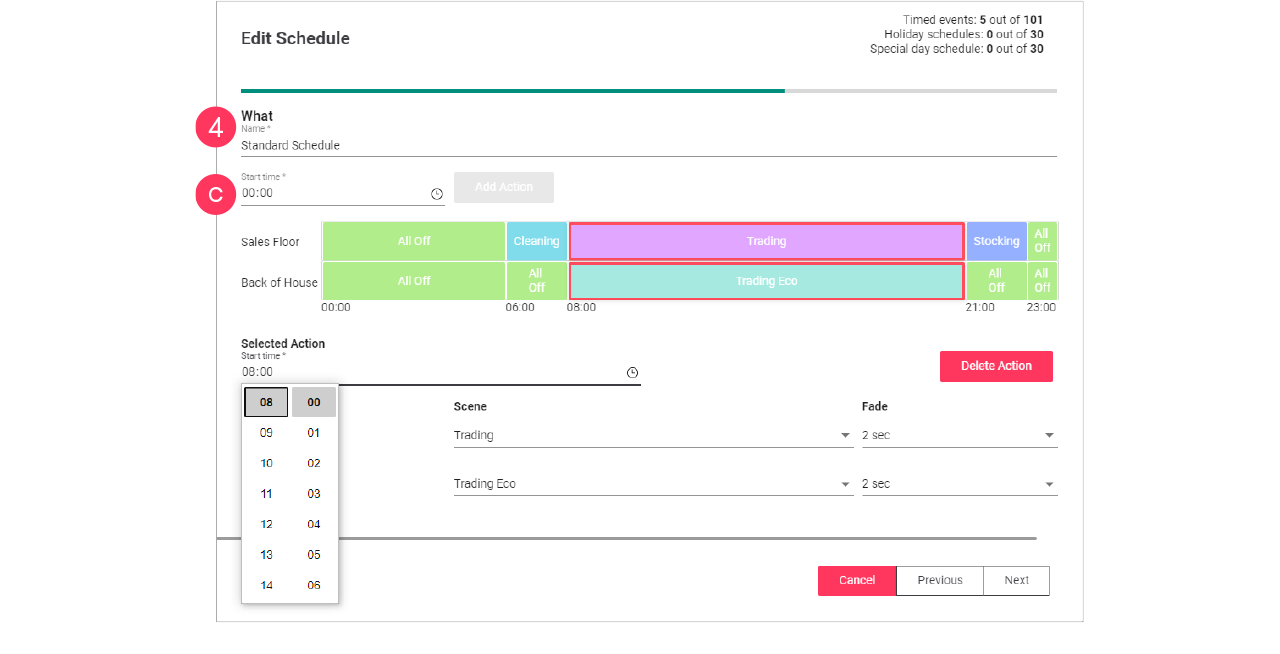This screenshot has height=654, width=1280.
Task: Select minute 05 in the time picker
Action: coord(313,554)
